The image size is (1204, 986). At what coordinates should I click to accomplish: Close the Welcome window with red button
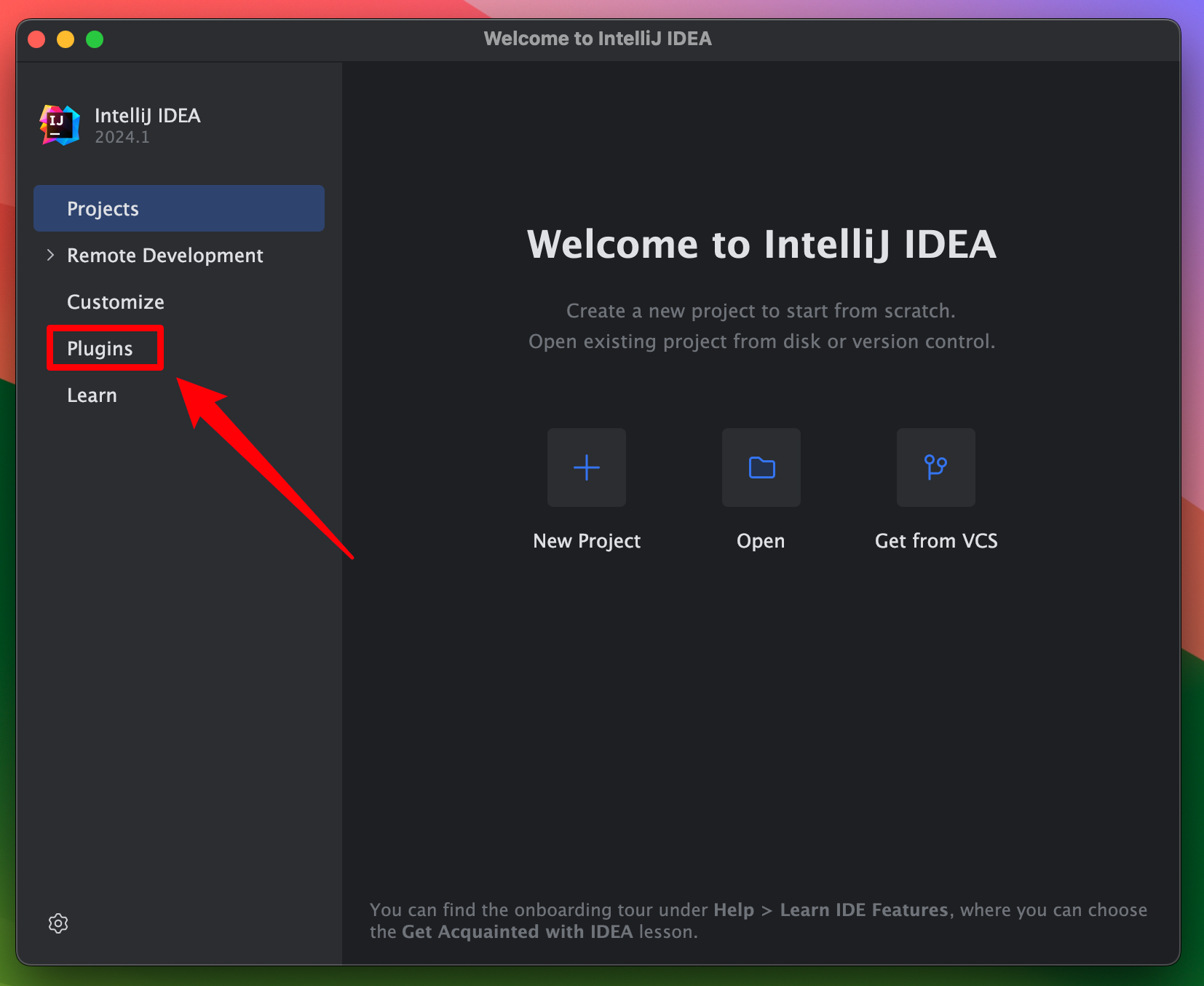pos(36,39)
